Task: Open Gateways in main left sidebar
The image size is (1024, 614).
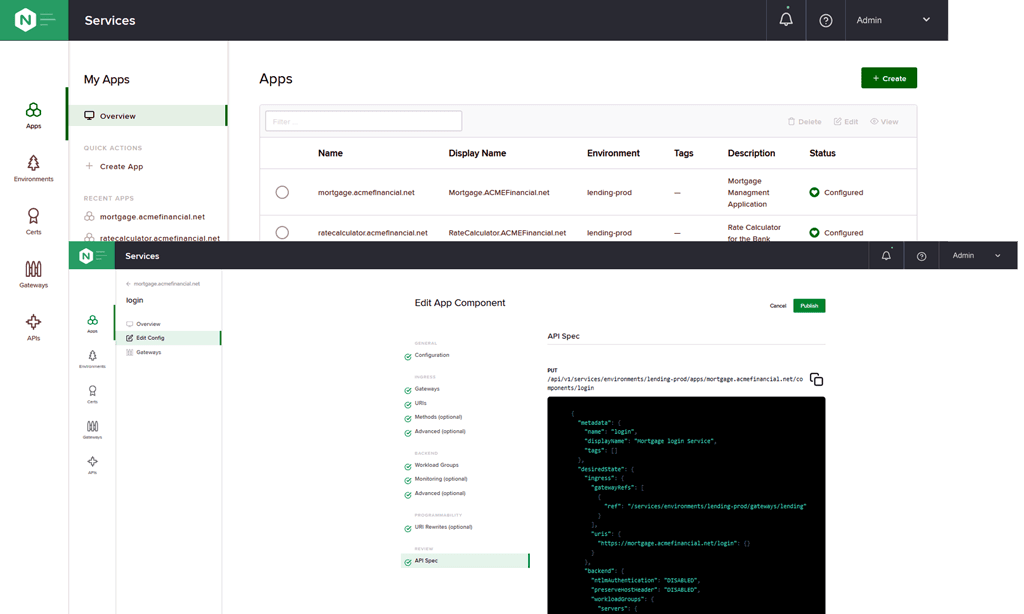Action: (33, 274)
